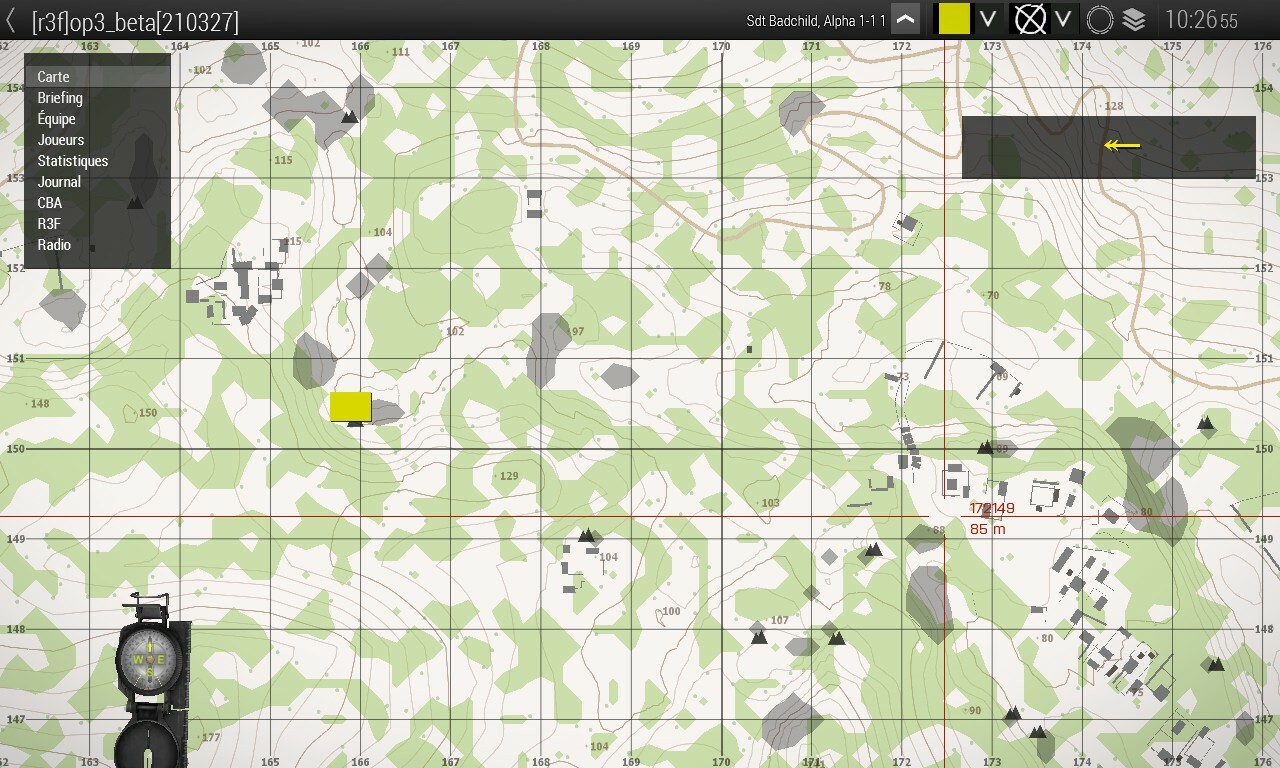Screen dimensions: 1280x768
Task: Click the ring icon beside the layers icon
Action: pos(1100,20)
